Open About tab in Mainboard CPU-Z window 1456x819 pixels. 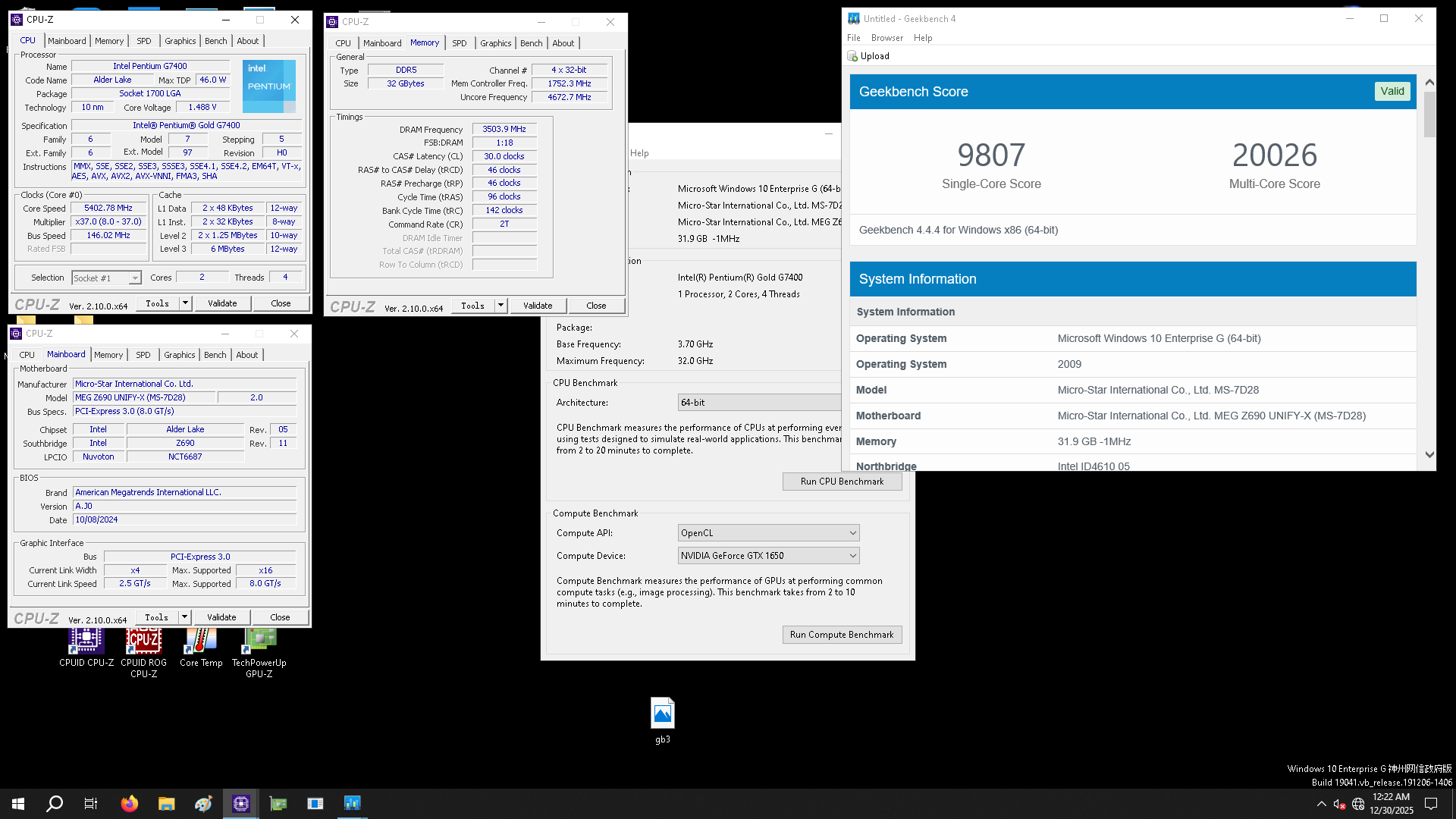click(x=247, y=355)
